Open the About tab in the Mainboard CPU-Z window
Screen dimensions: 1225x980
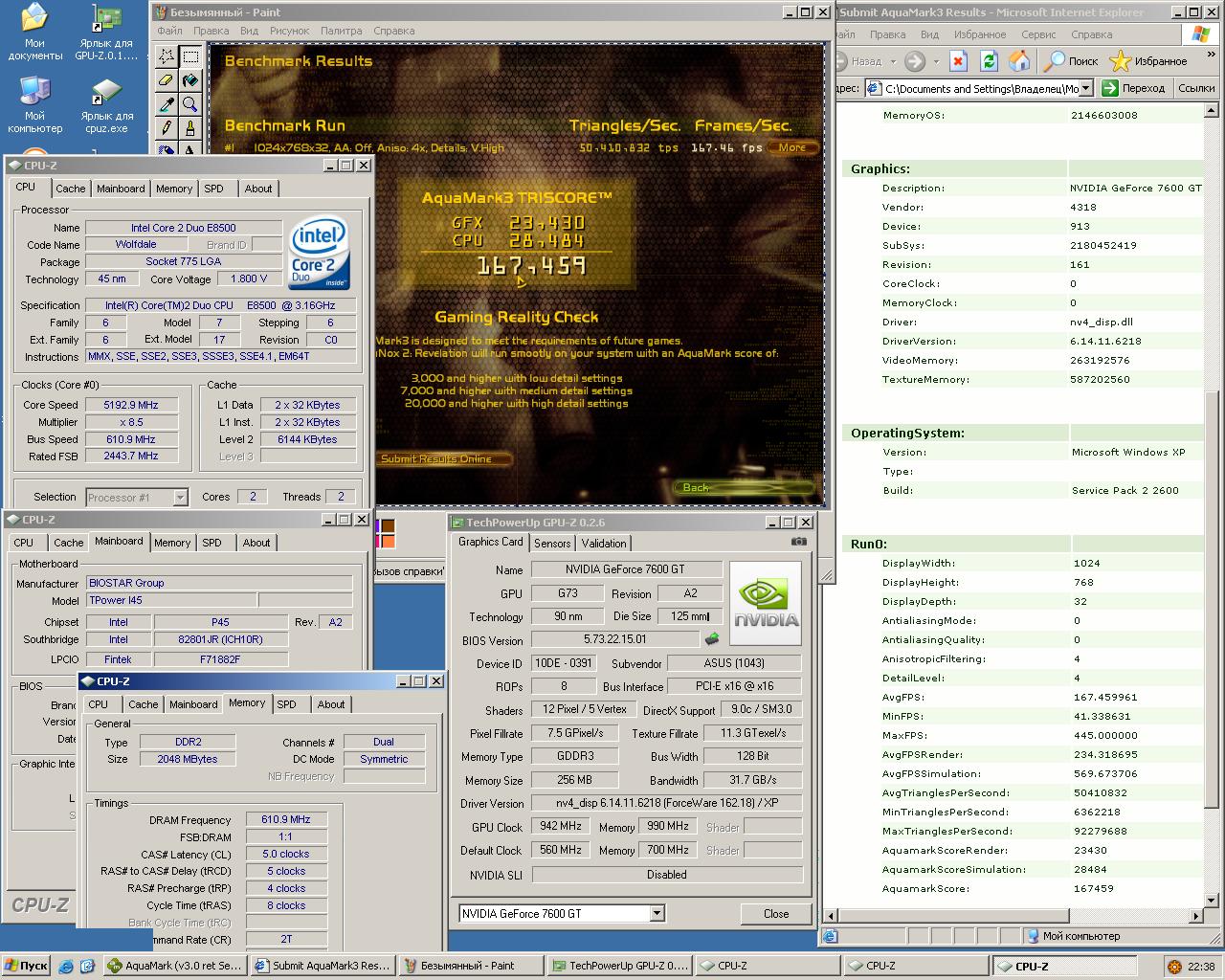pyautogui.click(x=256, y=543)
